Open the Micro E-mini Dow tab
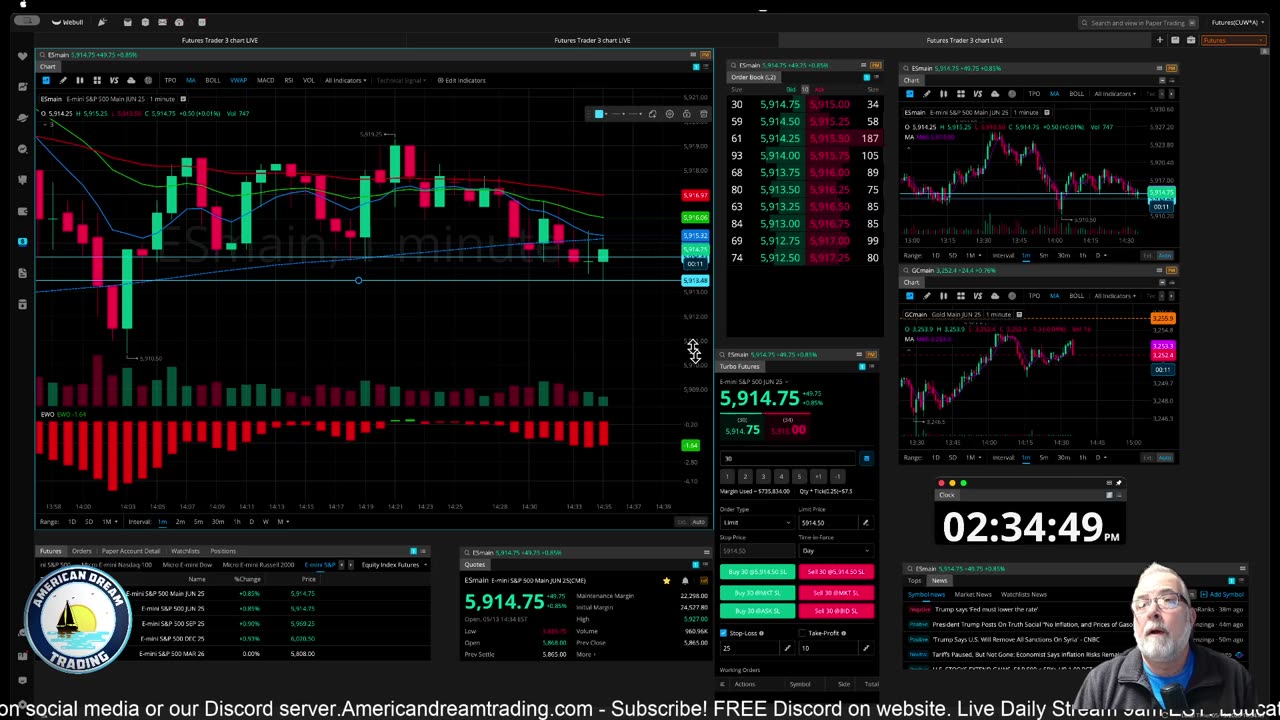Image resolution: width=1280 pixels, height=720 pixels. [188, 565]
